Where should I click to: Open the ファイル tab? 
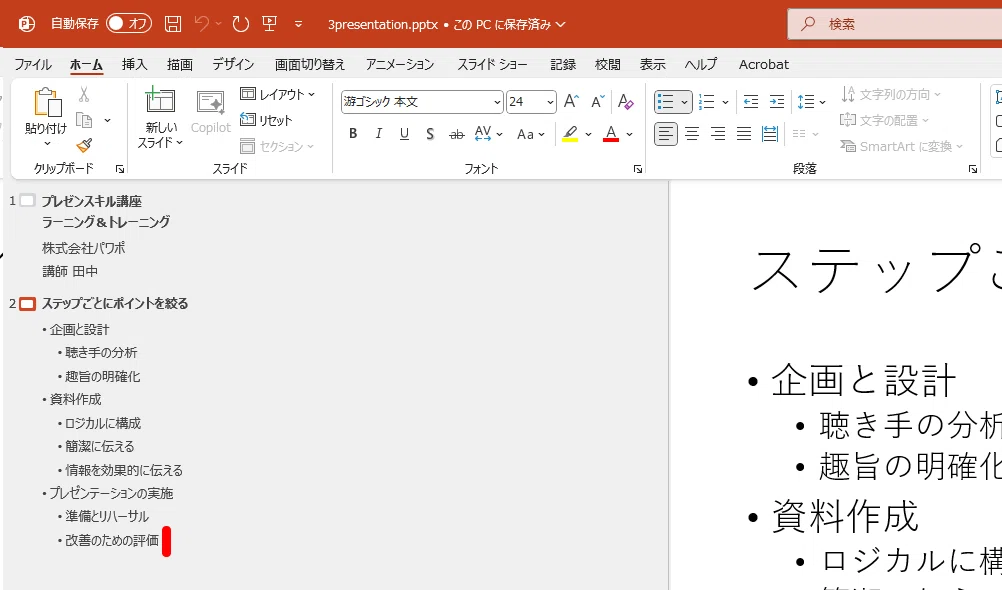33,65
